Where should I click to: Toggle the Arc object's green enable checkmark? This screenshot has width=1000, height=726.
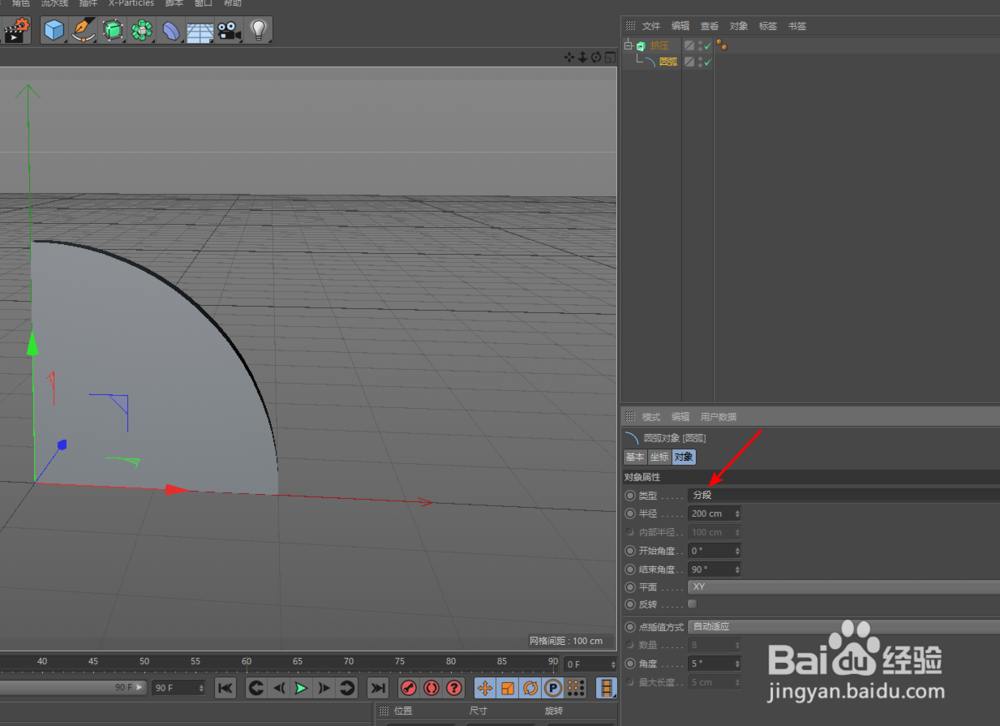click(708, 62)
